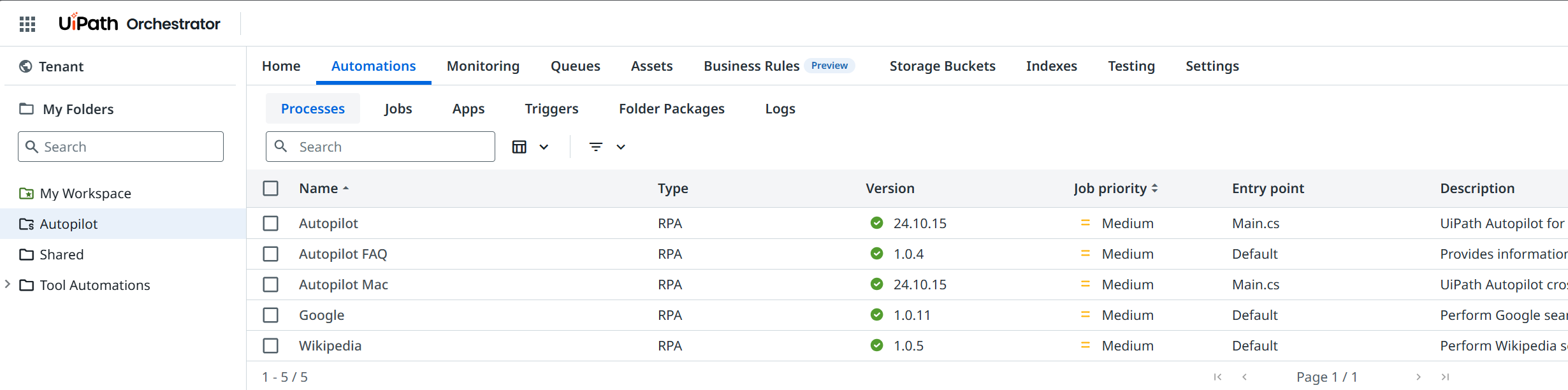This screenshot has height=390, width=1568.
Task: Switch to the Logs sub-tab
Action: click(x=780, y=108)
